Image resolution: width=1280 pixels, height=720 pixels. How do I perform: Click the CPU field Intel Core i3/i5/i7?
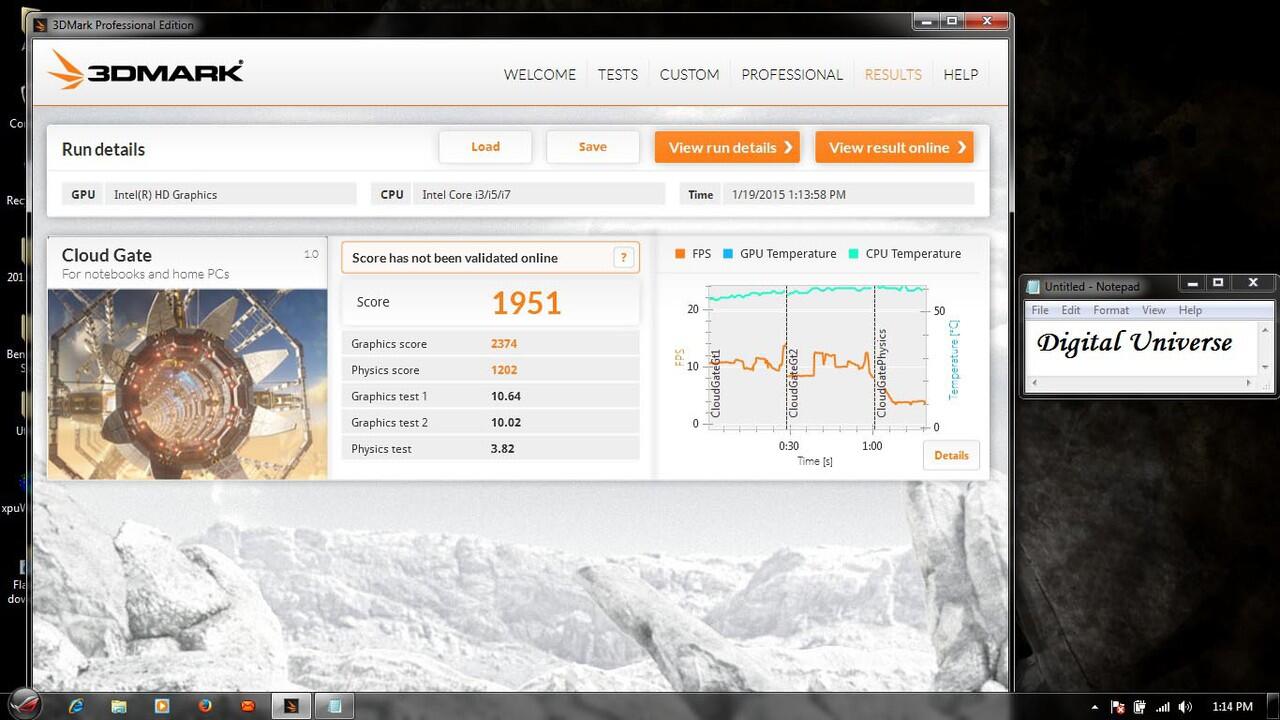tap(539, 194)
